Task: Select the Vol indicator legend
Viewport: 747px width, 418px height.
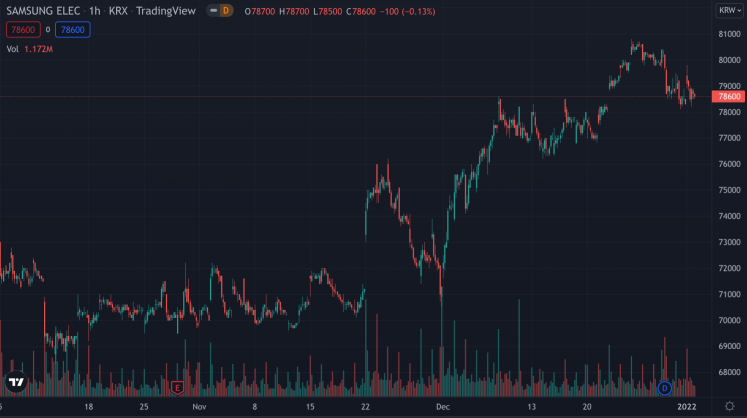Action: 13,49
